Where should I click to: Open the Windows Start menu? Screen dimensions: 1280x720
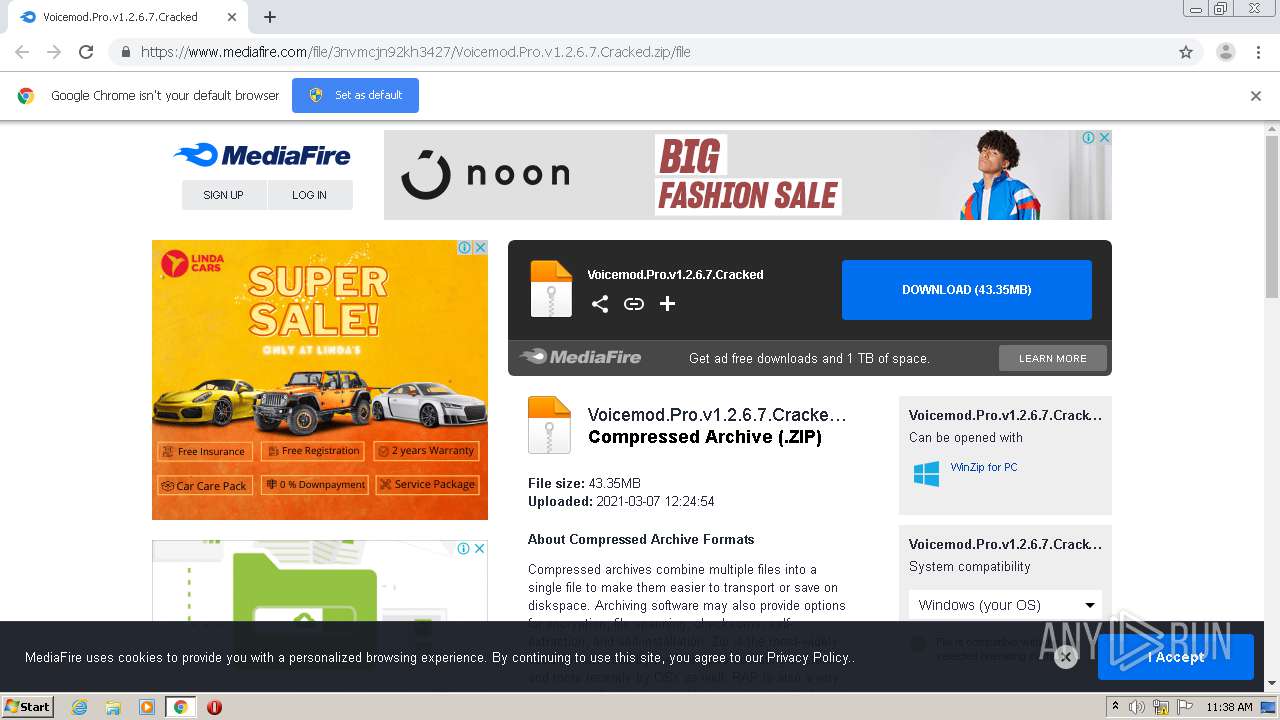point(27,707)
